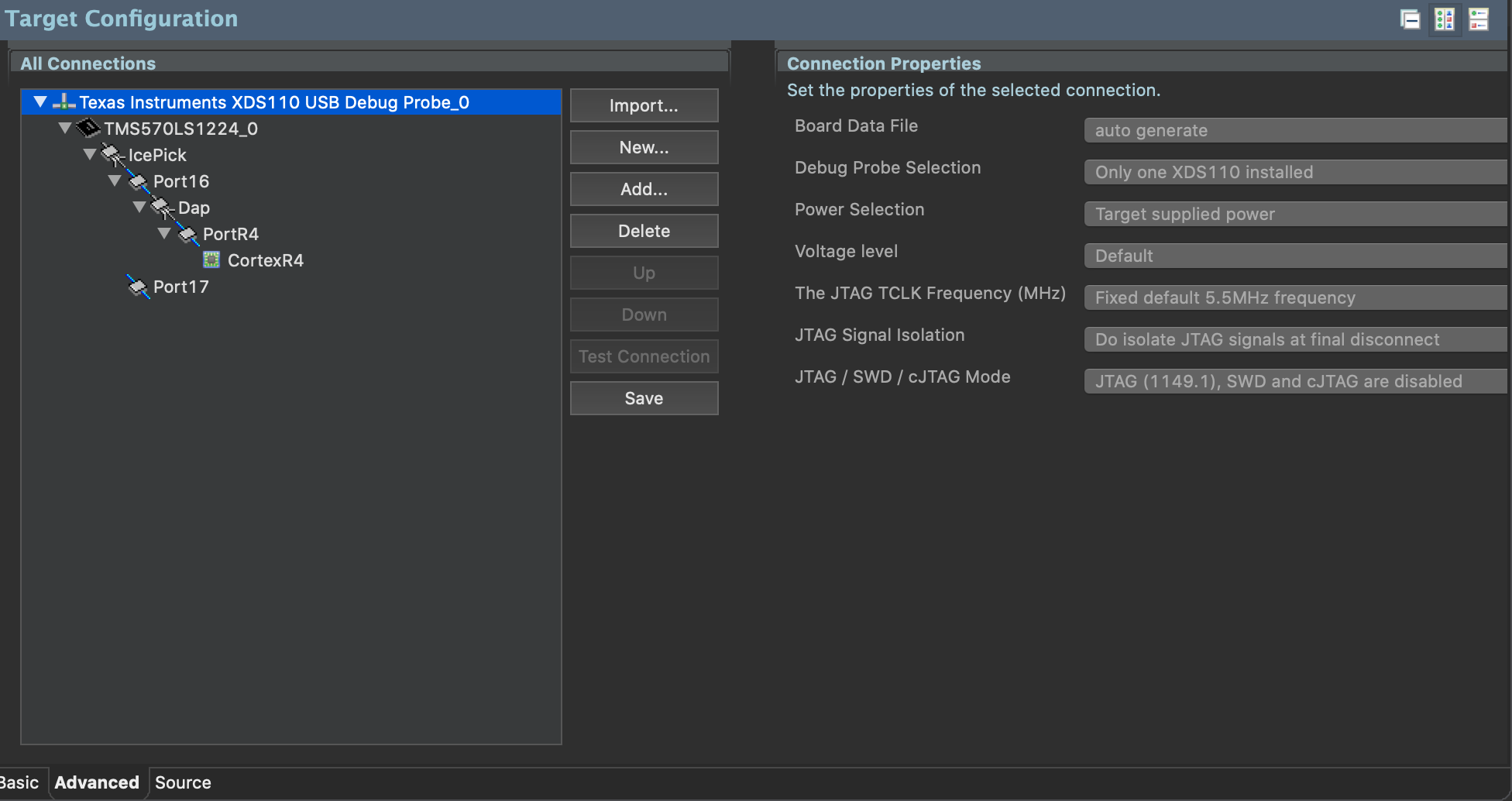Select the PortR4 label in the tree

coord(231,234)
